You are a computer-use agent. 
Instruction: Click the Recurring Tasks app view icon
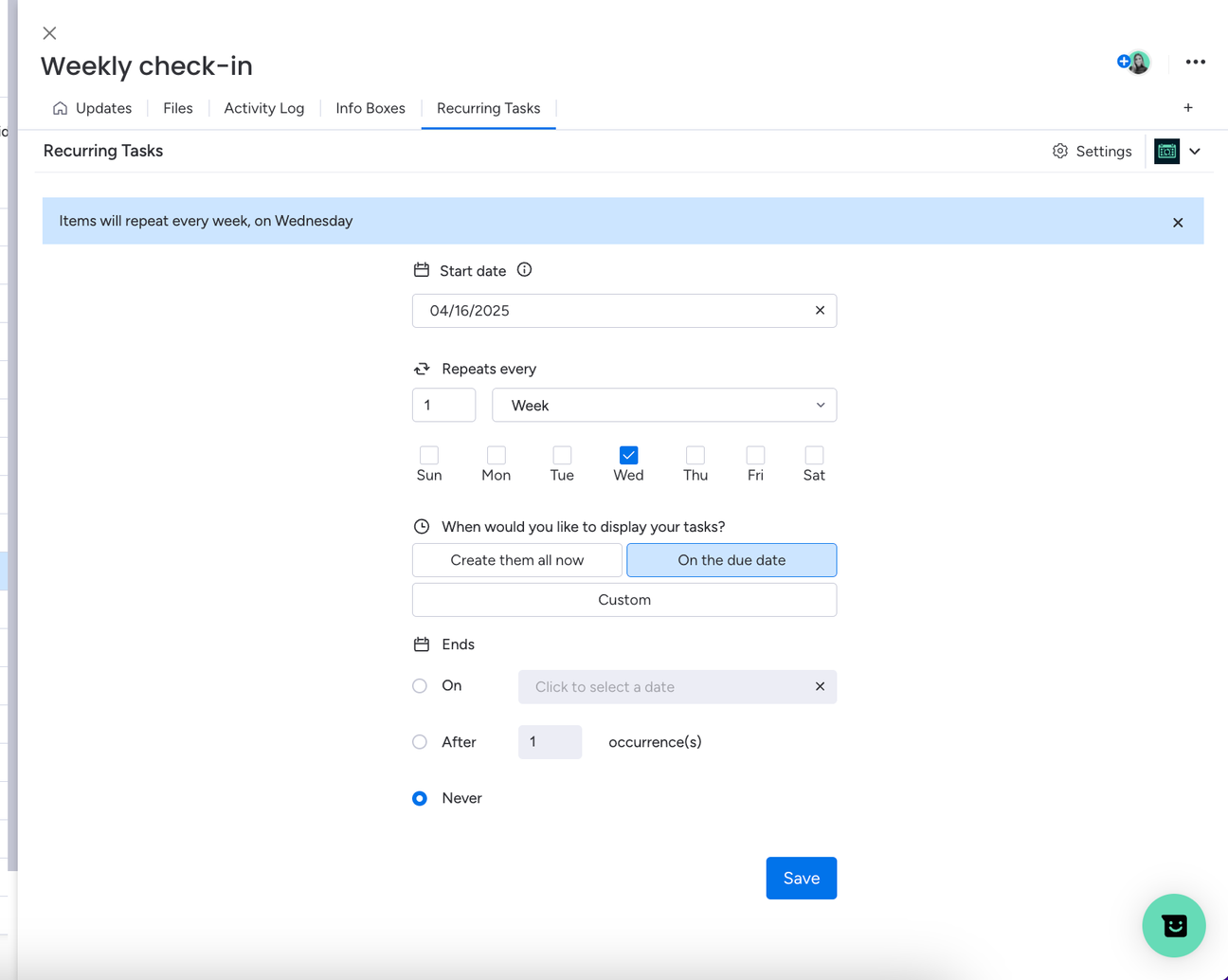(1166, 151)
